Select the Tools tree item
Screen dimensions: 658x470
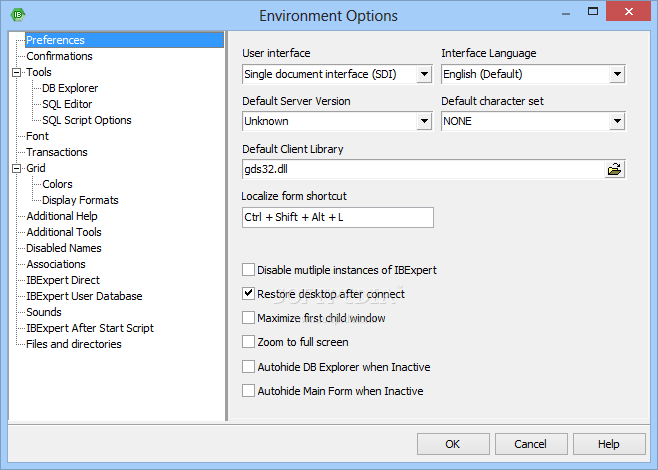click(x=39, y=72)
